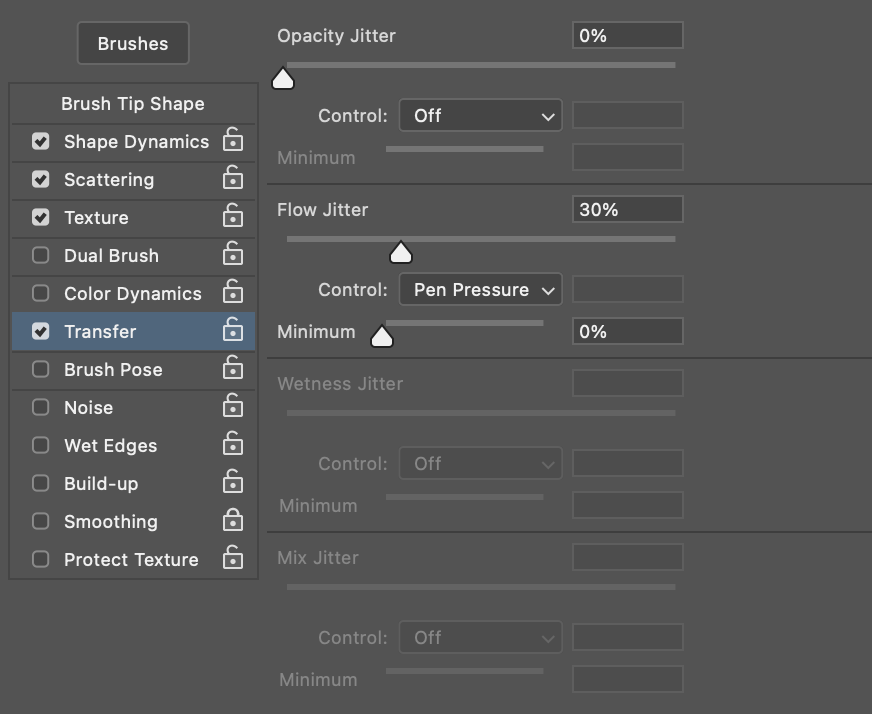Image resolution: width=872 pixels, height=714 pixels.
Task: Open the Flow Jitter Pen Pressure dropdown
Action: pyautogui.click(x=480, y=290)
